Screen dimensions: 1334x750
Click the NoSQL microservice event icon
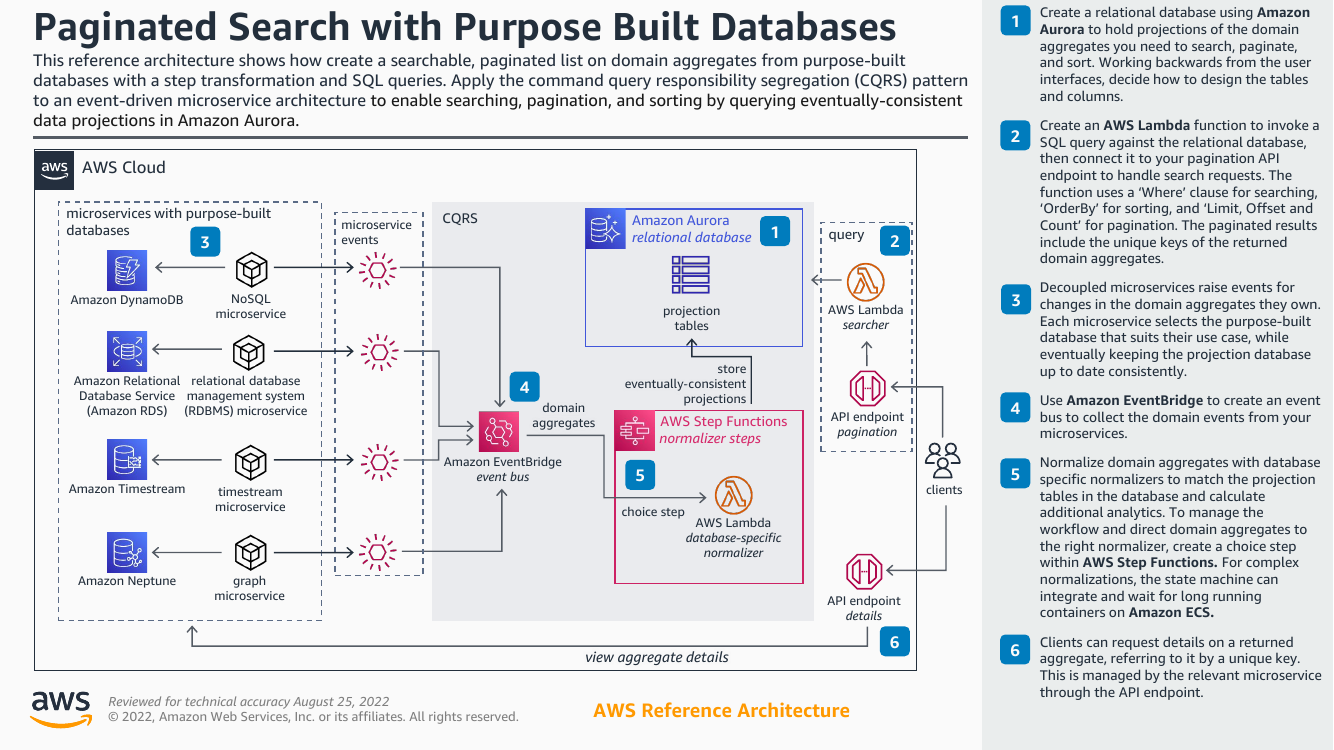tap(379, 269)
